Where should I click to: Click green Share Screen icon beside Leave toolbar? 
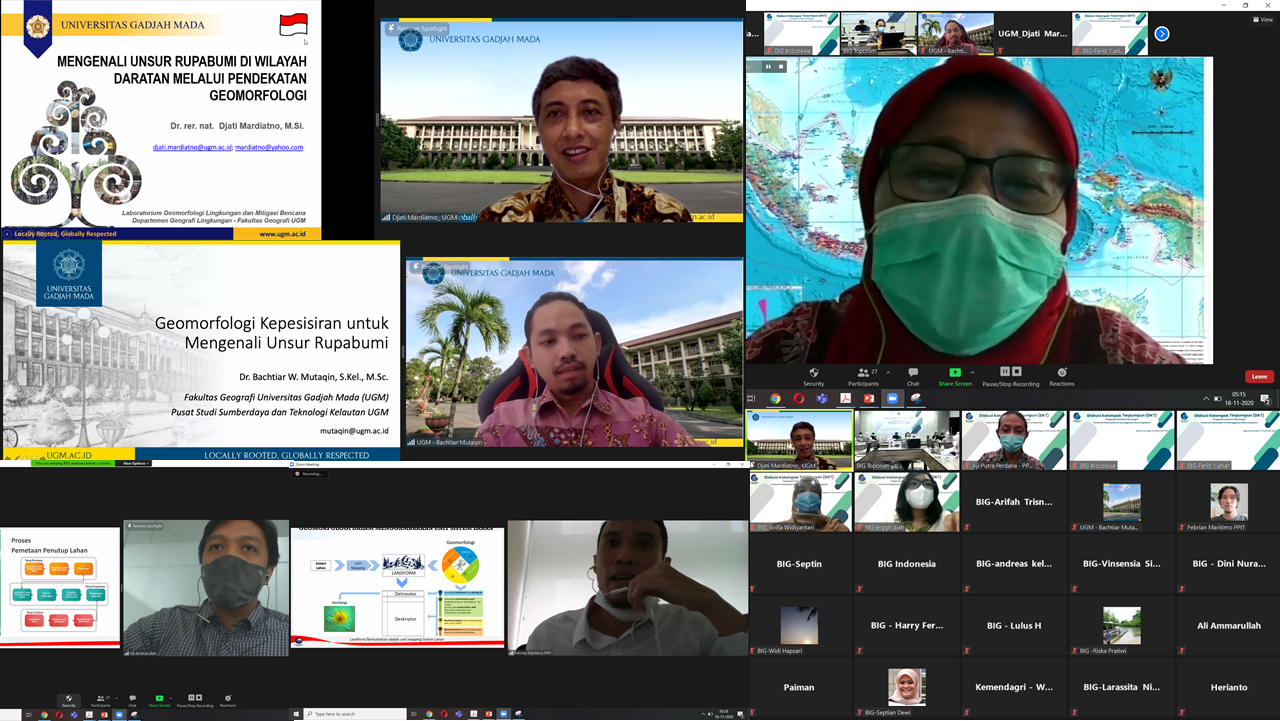[954, 373]
